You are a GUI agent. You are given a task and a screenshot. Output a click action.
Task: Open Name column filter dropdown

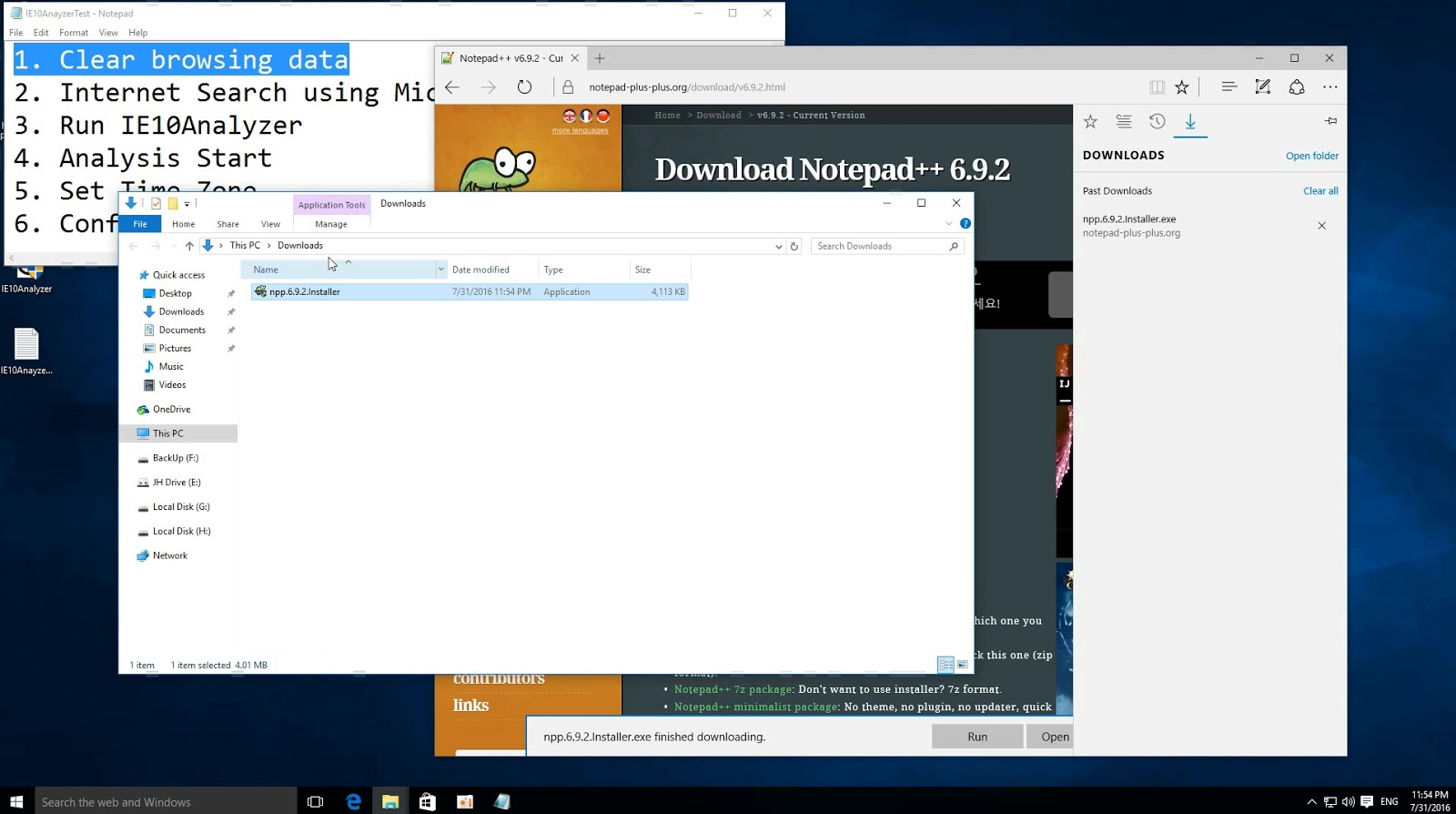tap(441, 270)
